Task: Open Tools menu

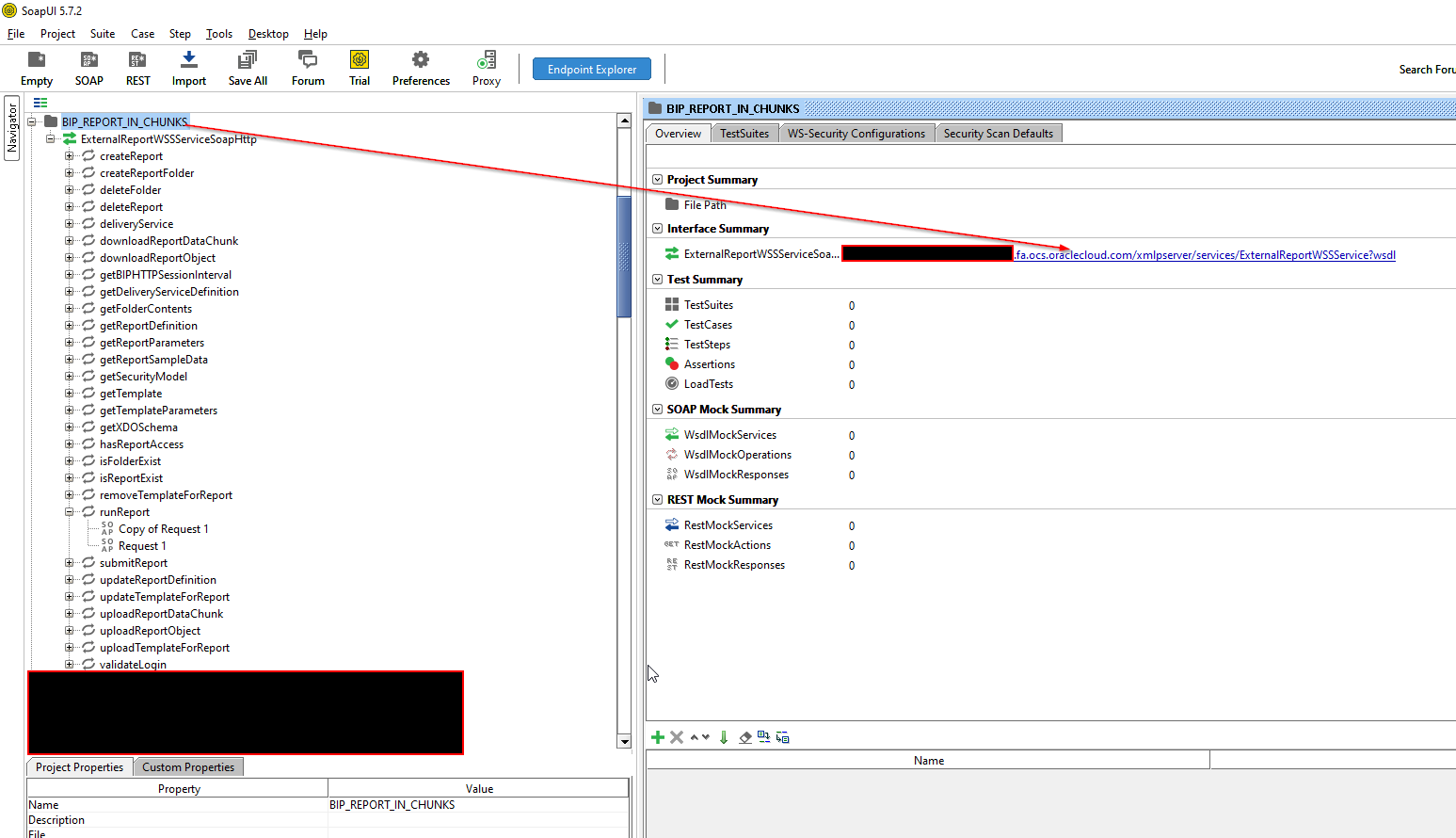Action: 219,33
